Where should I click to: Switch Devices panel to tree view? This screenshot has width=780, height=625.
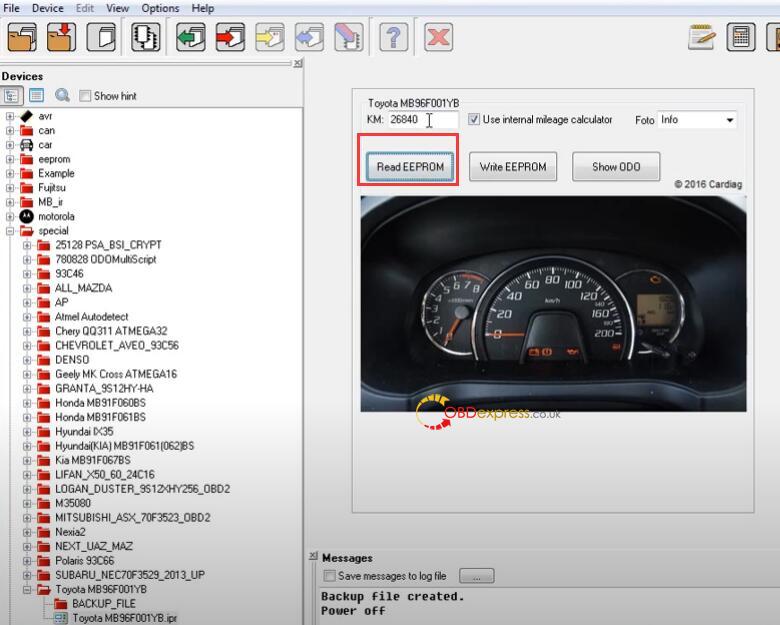(11, 96)
